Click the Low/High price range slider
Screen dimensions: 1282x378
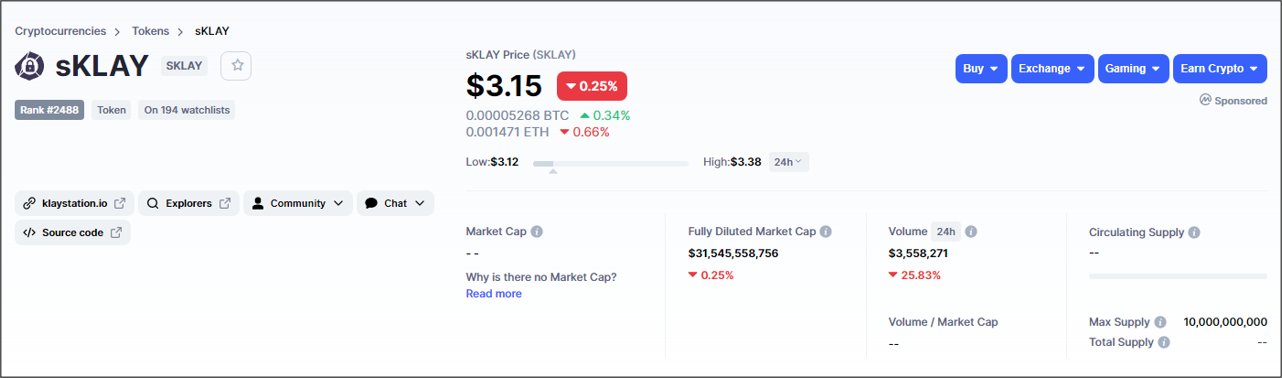tap(610, 163)
